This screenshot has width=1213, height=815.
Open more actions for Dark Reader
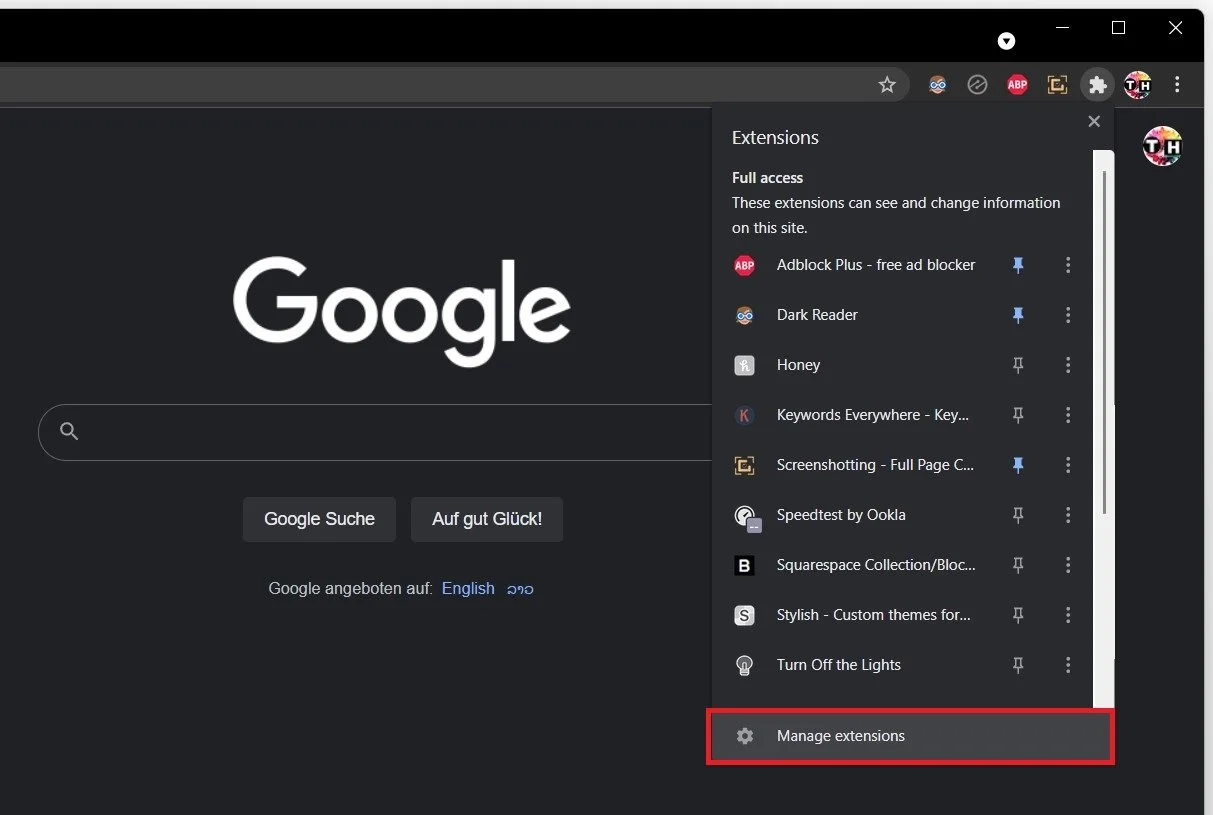tap(1068, 315)
